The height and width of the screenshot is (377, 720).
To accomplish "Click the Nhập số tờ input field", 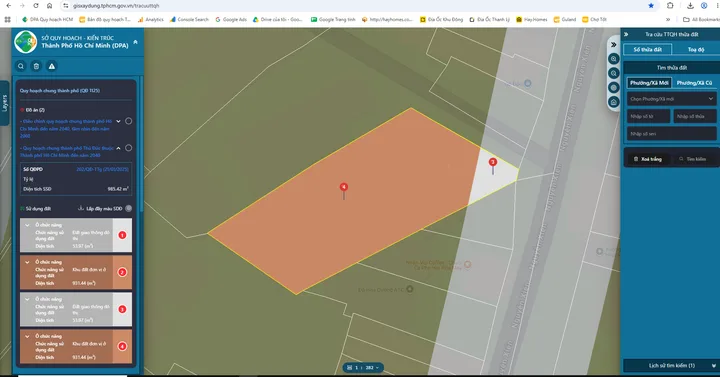I will [x=648, y=116].
